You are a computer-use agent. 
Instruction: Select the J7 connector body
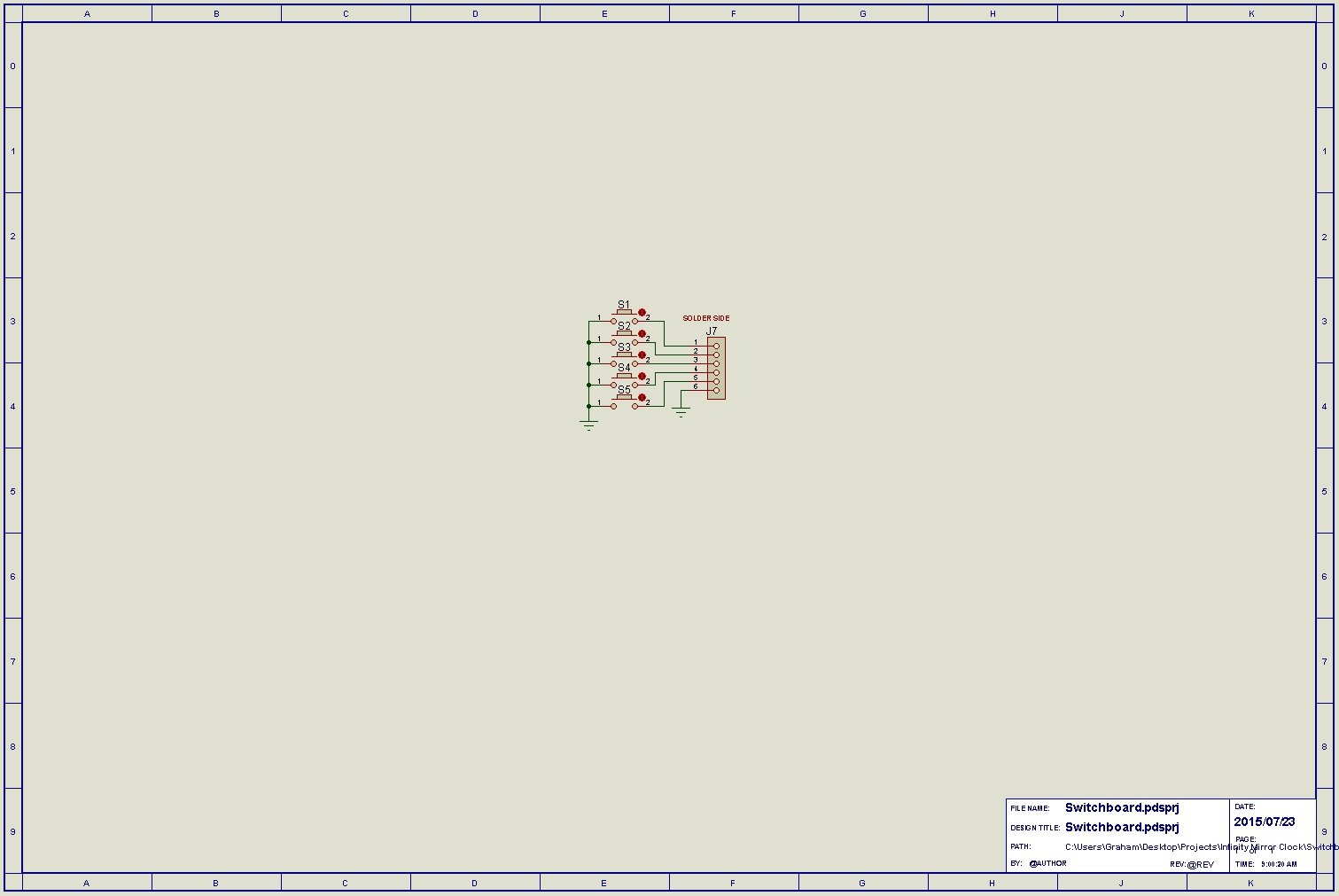coord(716,368)
